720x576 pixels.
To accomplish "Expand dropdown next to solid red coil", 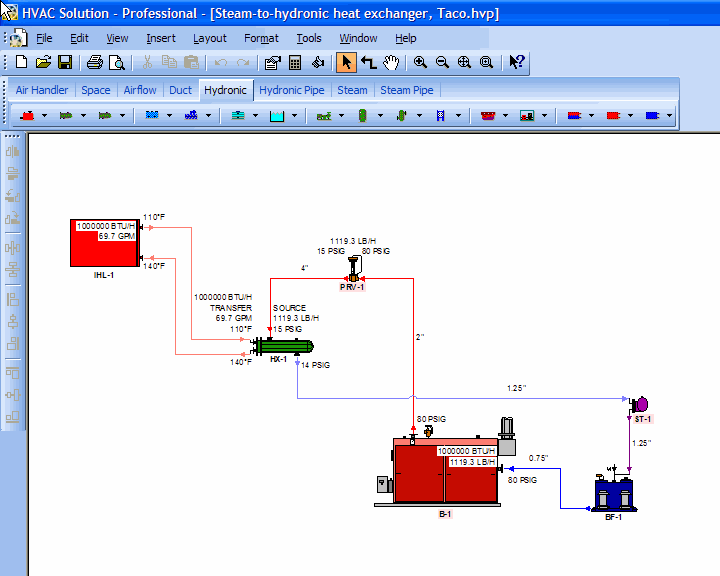I will tap(630, 116).
